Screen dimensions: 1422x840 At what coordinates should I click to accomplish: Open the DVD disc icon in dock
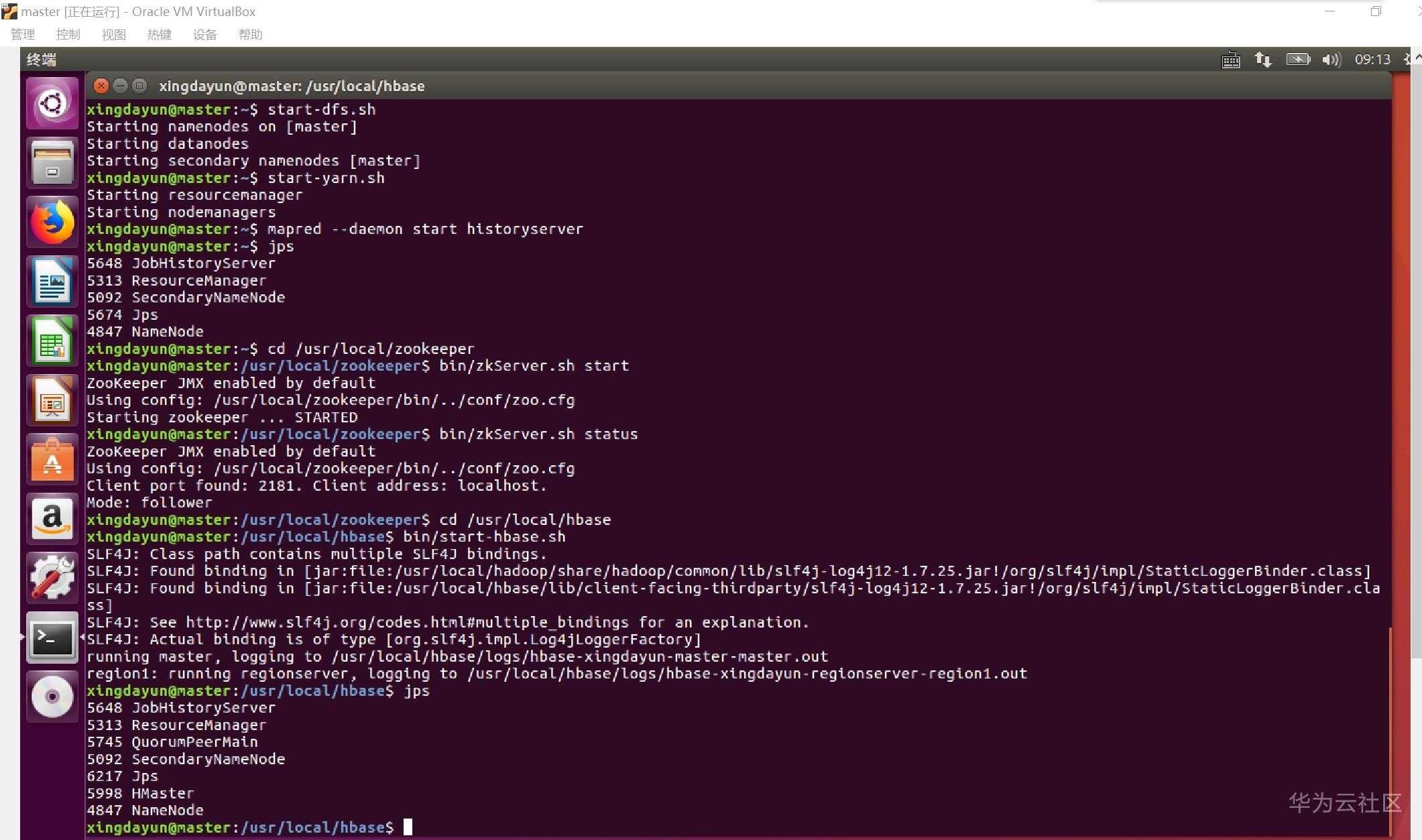click(52, 697)
